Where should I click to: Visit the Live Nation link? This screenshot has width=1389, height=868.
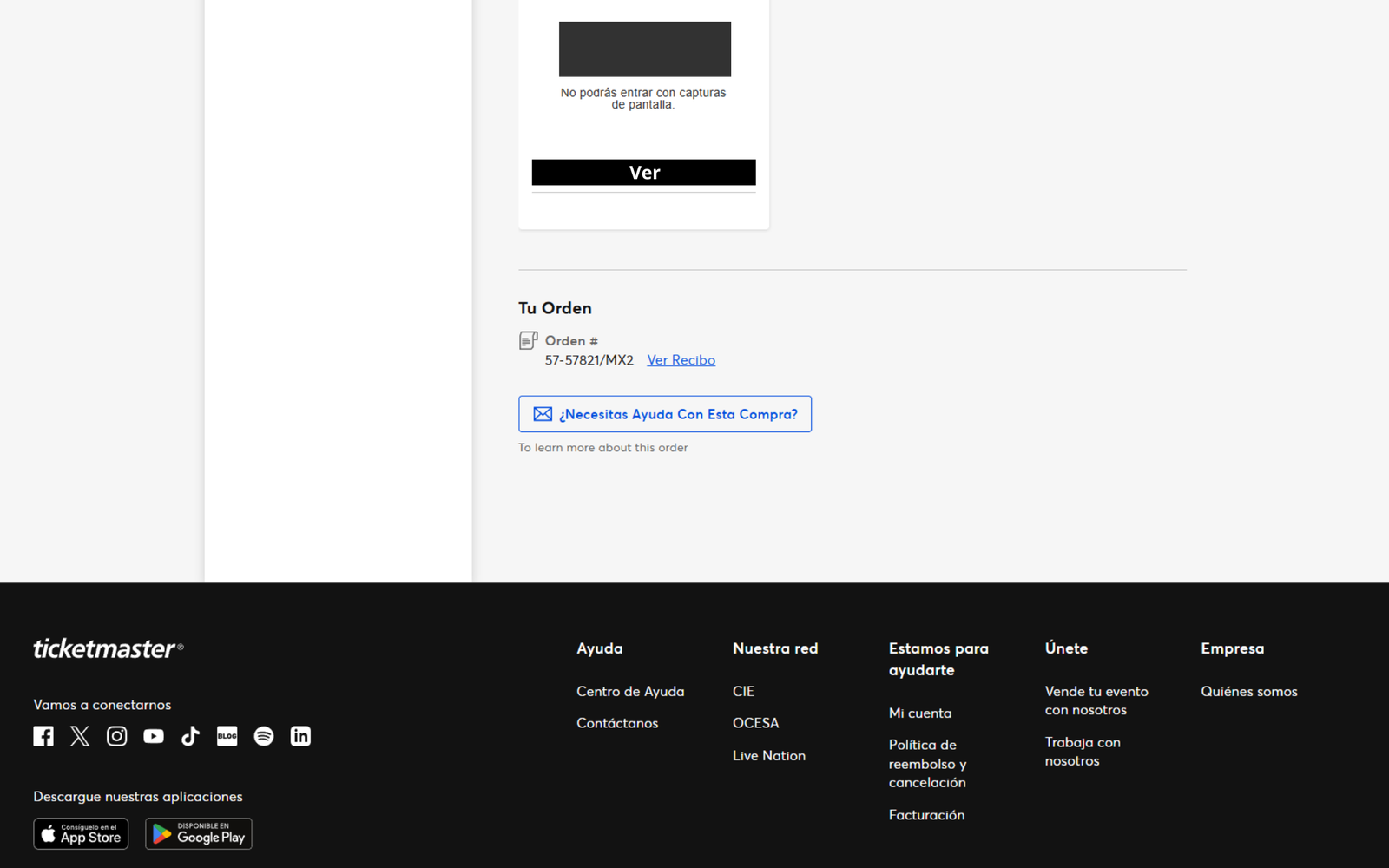tap(768, 756)
